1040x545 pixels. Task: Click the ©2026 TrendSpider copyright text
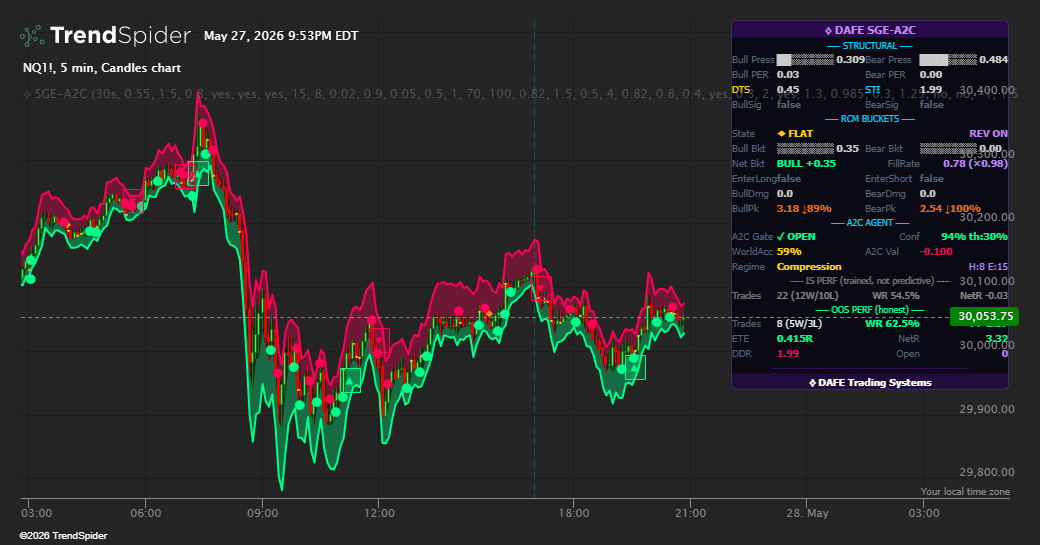click(63, 536)
